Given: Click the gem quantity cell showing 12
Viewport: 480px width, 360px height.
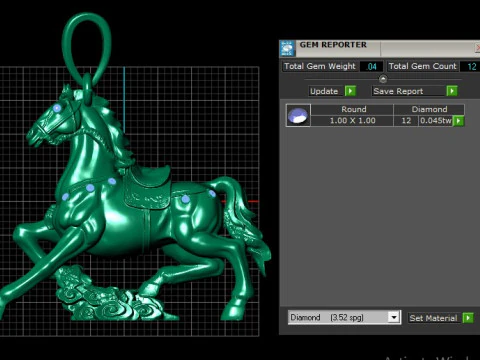Looking at the screenshot, I should pos(406,121).
